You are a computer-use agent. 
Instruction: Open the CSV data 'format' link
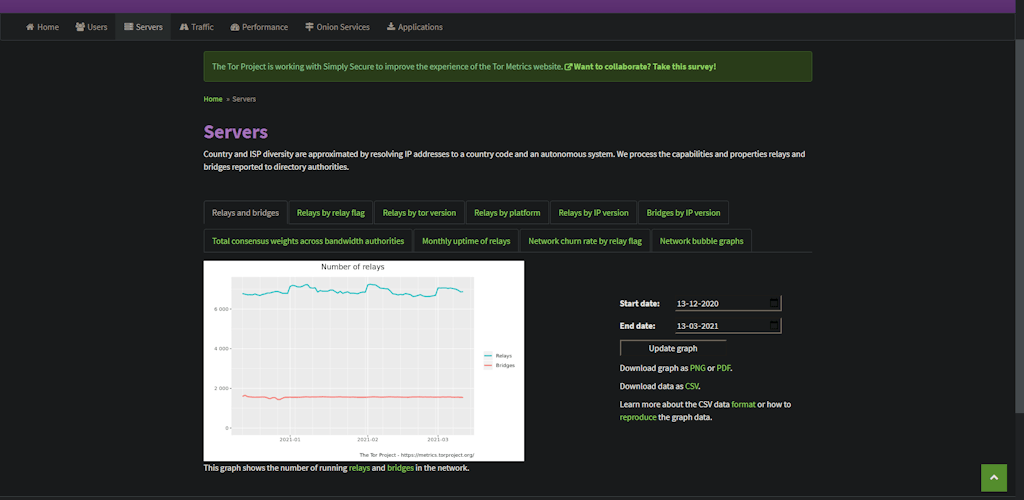point(743,404)
